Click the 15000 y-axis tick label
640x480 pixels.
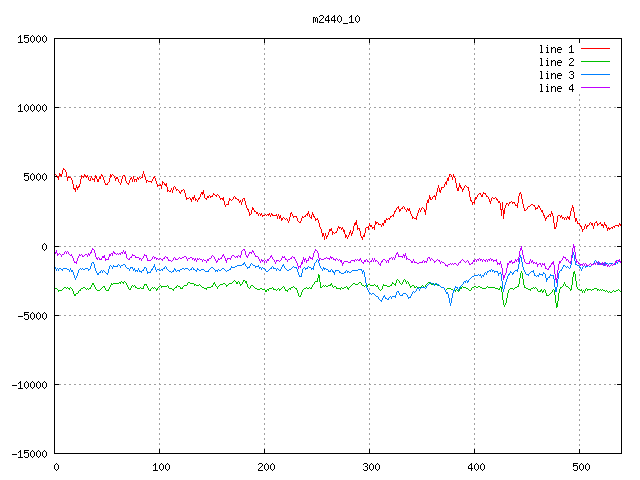(x=32, y=39)
